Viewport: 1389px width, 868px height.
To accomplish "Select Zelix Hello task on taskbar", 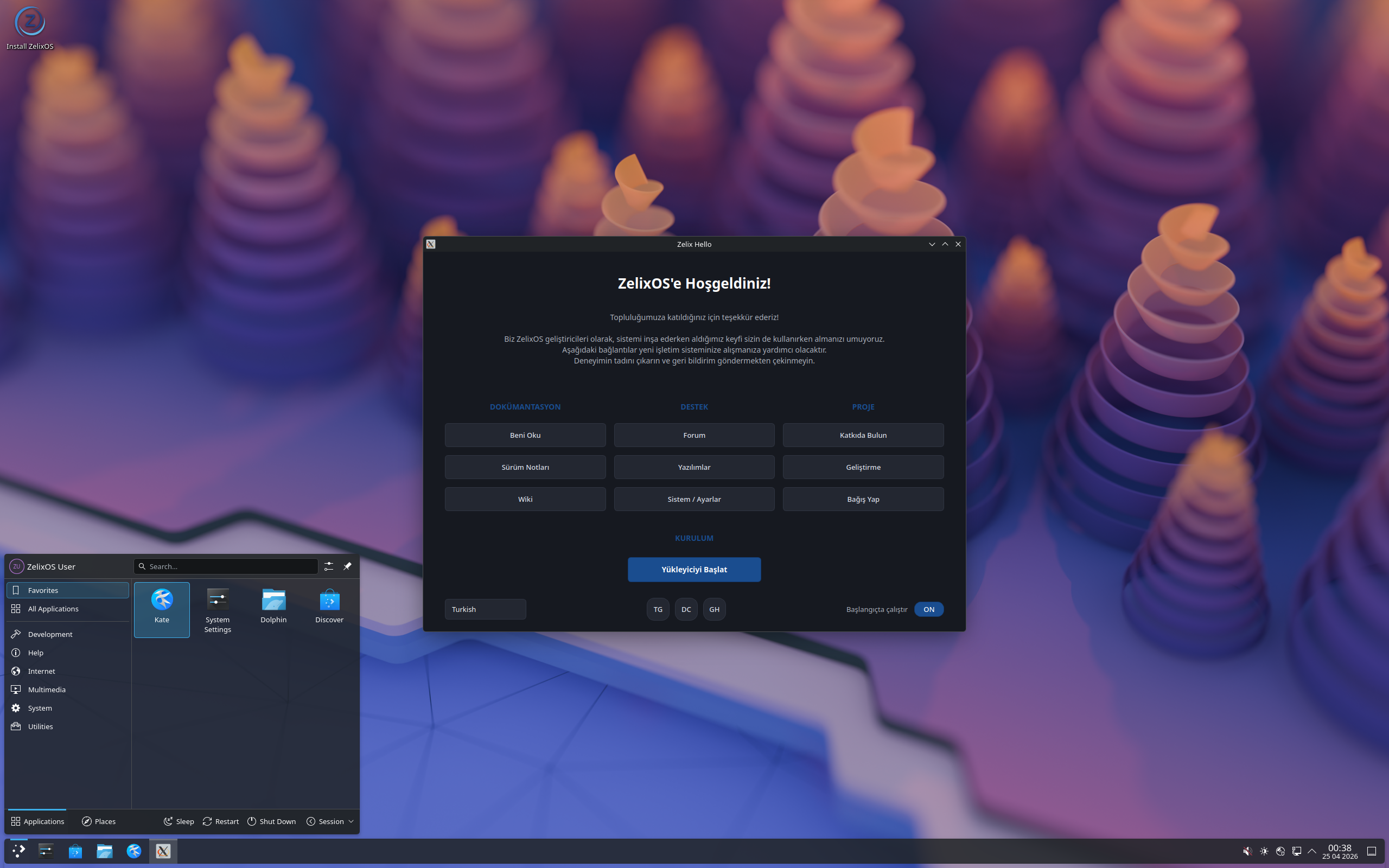I will tap(163, 851).
